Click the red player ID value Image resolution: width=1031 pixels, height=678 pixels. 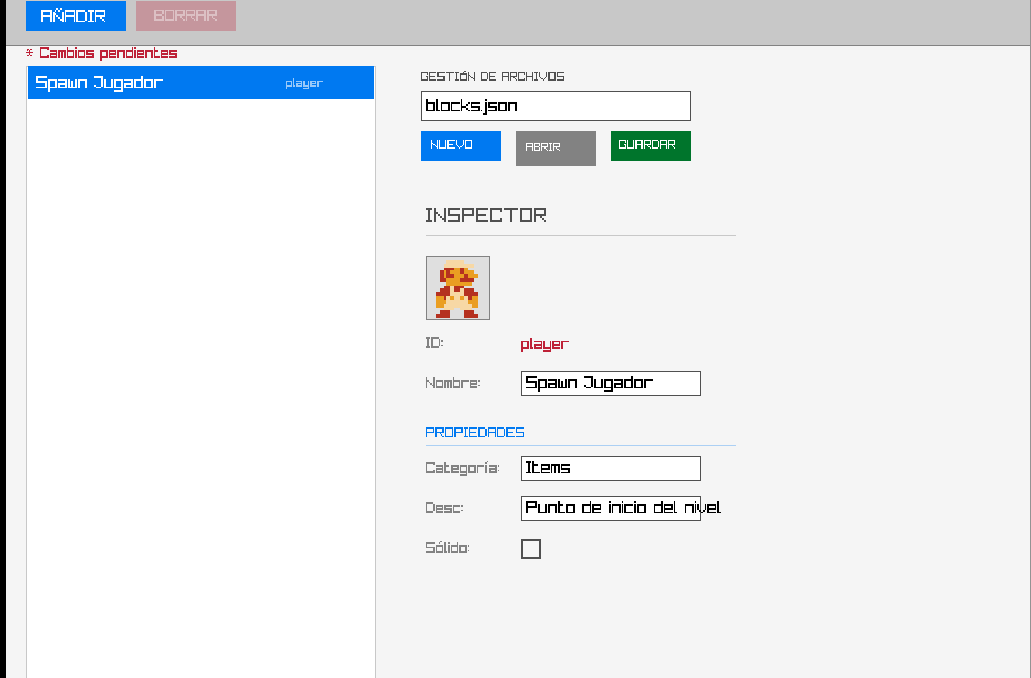544,344
